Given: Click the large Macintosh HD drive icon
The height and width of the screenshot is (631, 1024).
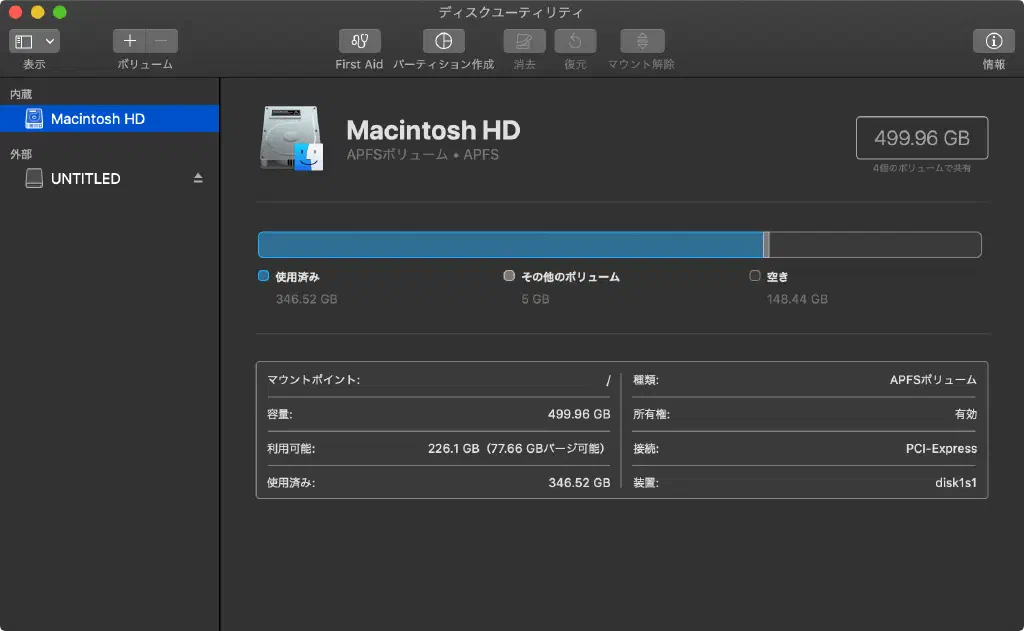Looking at the screenshot, I should (x=291, y=138).
